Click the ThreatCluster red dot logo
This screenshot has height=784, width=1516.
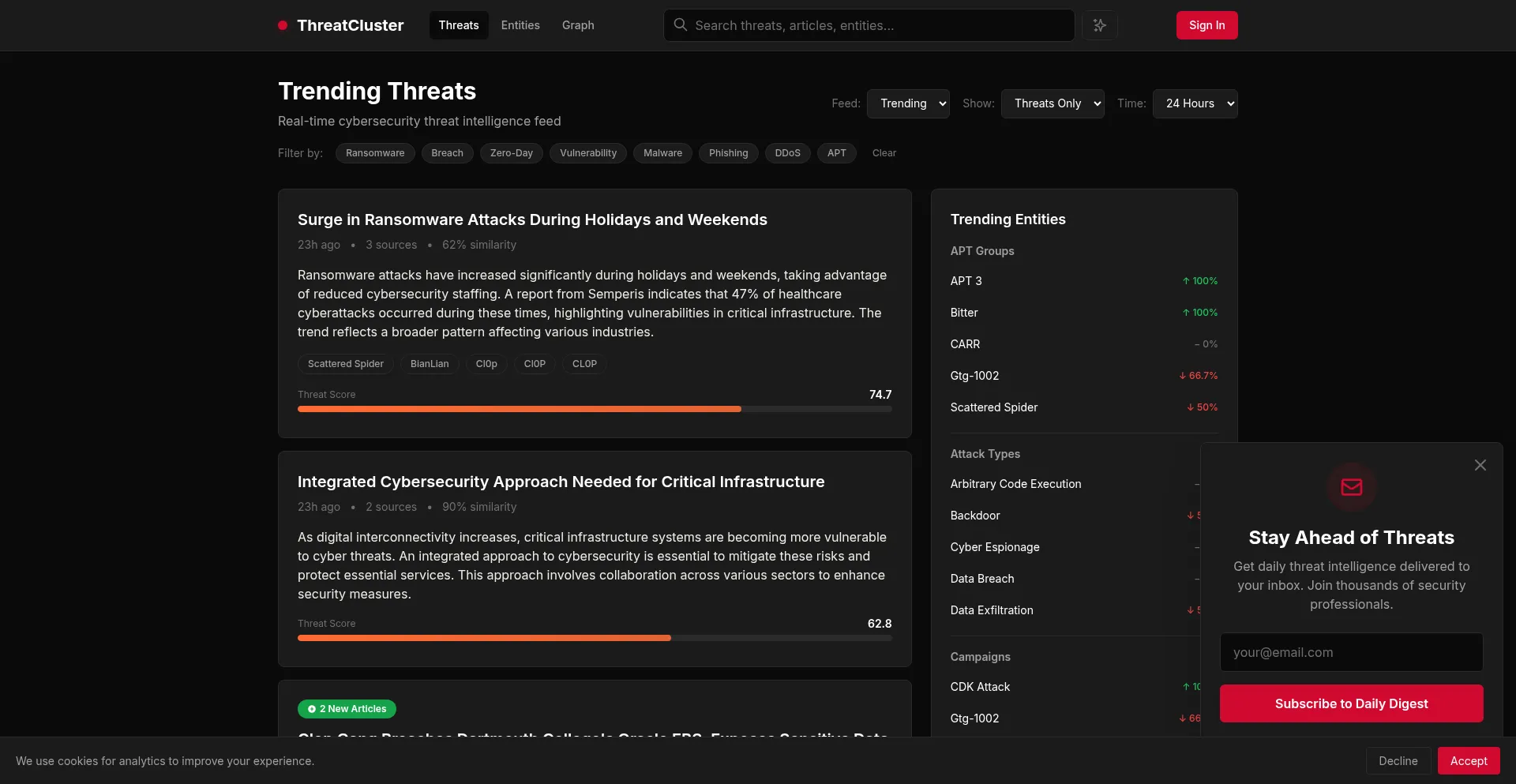[x=283, y=25]
